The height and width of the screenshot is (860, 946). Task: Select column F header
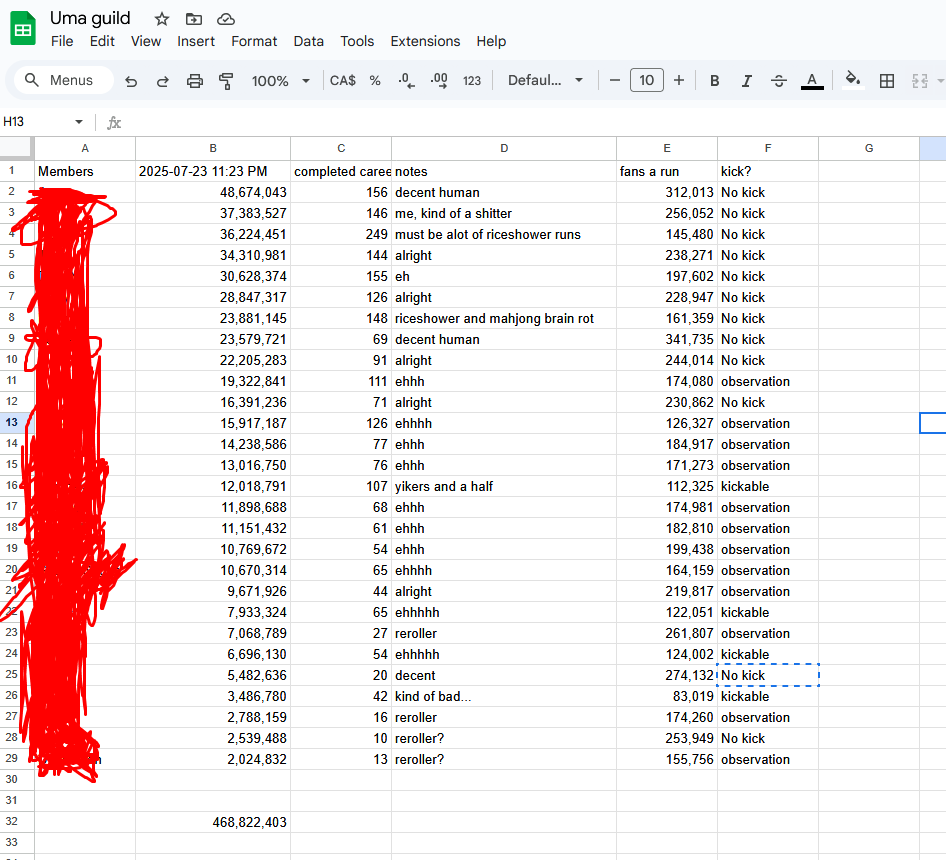[768, 148]
